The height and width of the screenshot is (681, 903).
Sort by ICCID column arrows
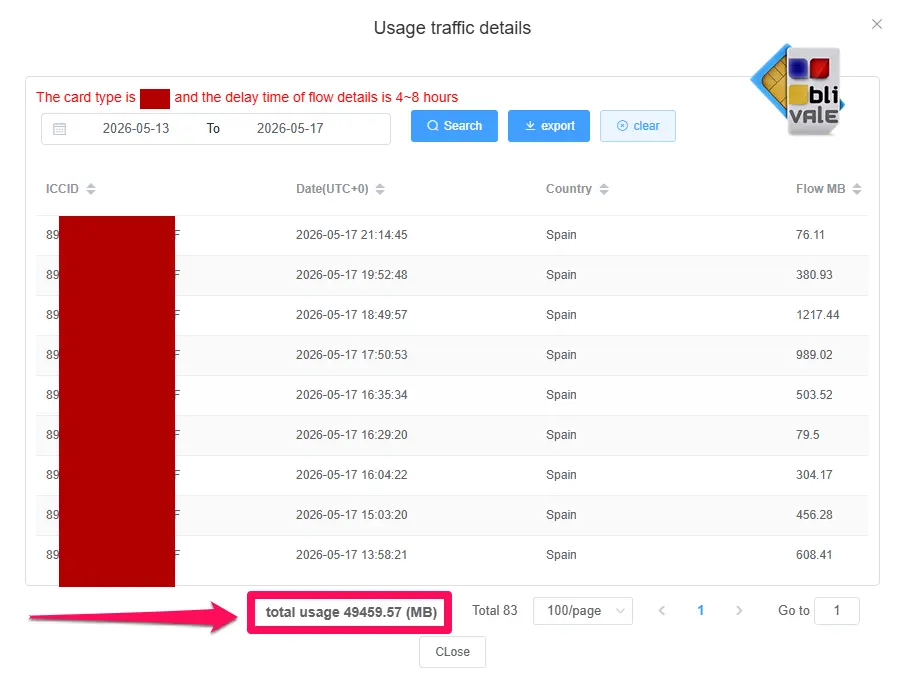[91, 189]
